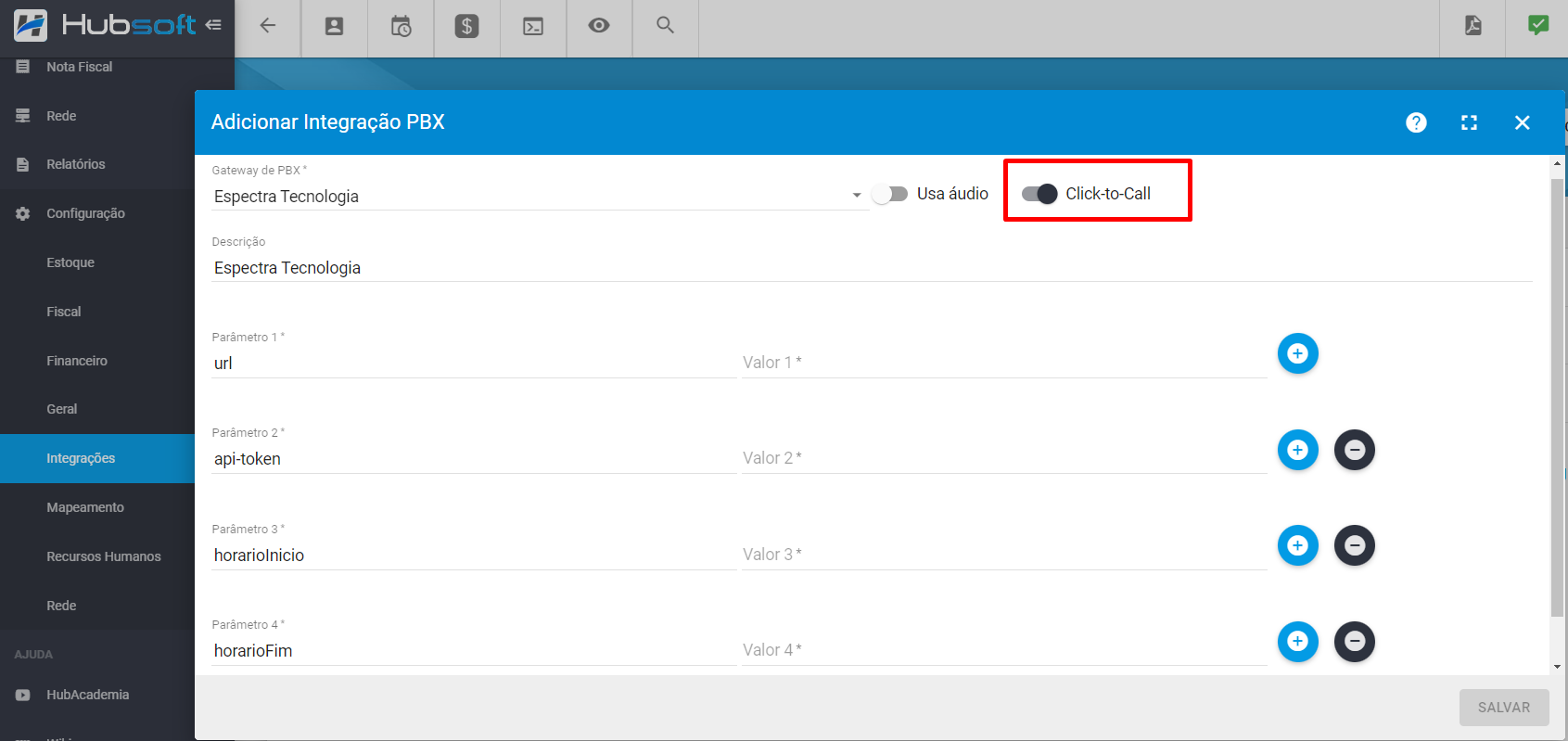Open Estoque submenu item
Viewport: 1568px width, 741px height.
point(70,262)
